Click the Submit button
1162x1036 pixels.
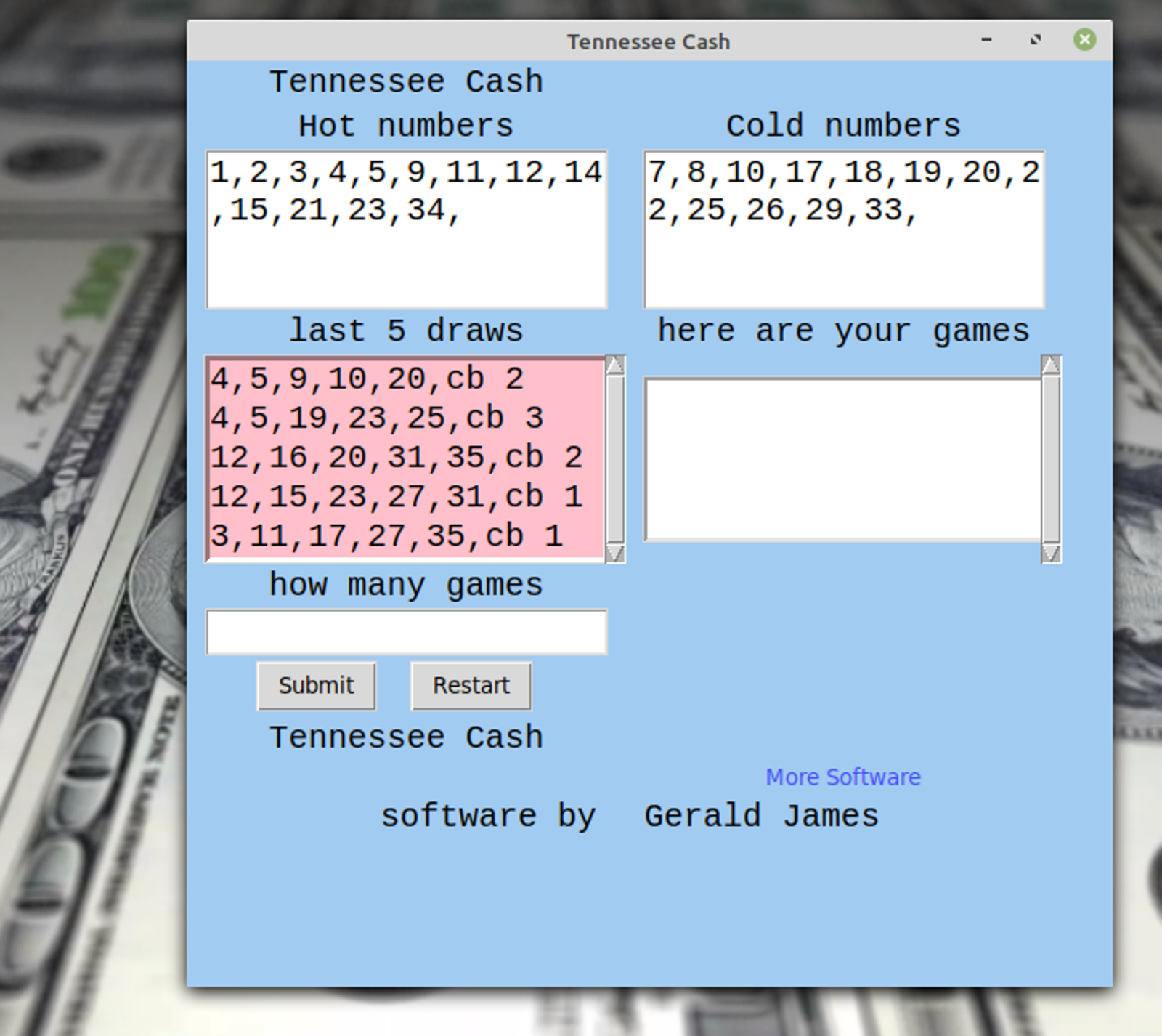click(x=315, y=684)
